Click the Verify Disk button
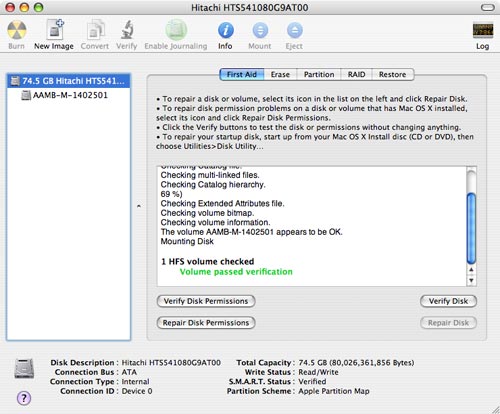Screen dimensions: 500x414 (448, 301)
